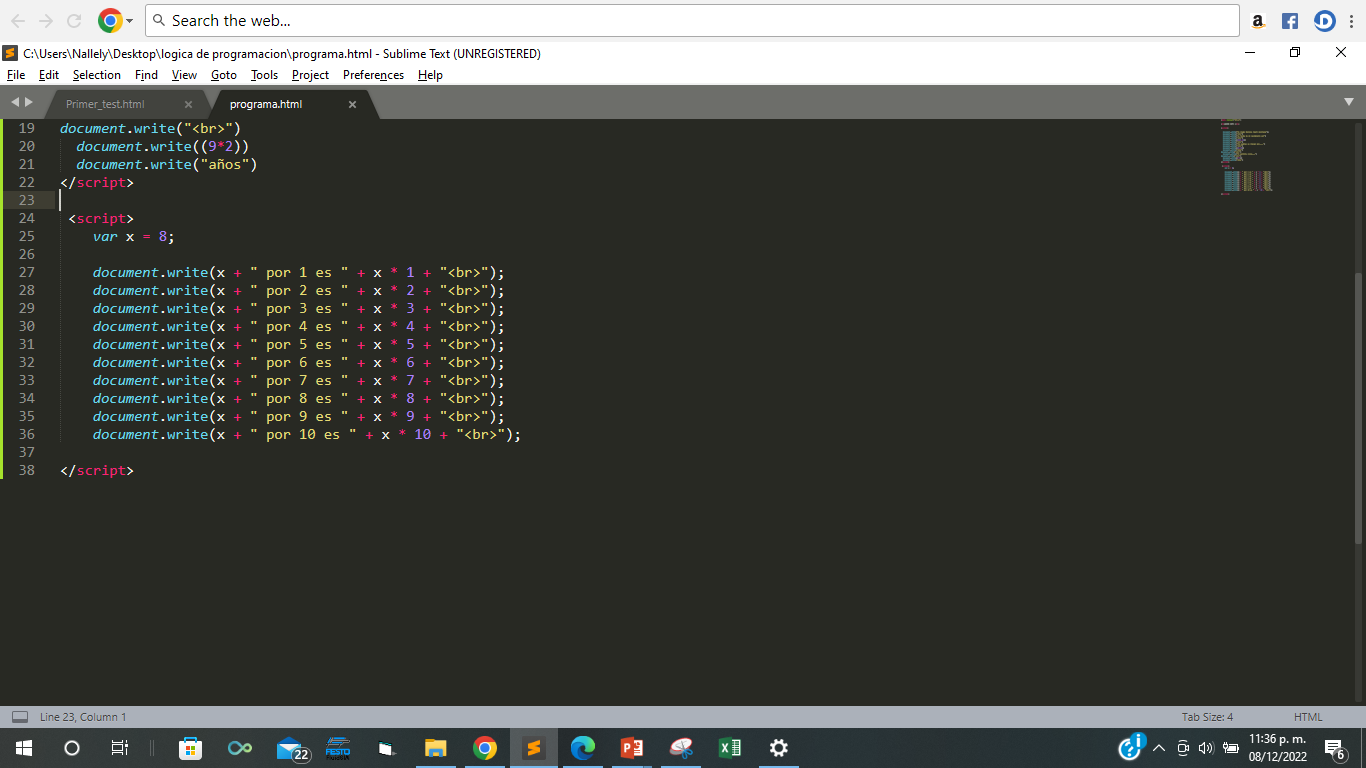Close the Primer_test.html tab
Image resolution: width=1366 pixels, height=768 pixels.
coord(188,104)
